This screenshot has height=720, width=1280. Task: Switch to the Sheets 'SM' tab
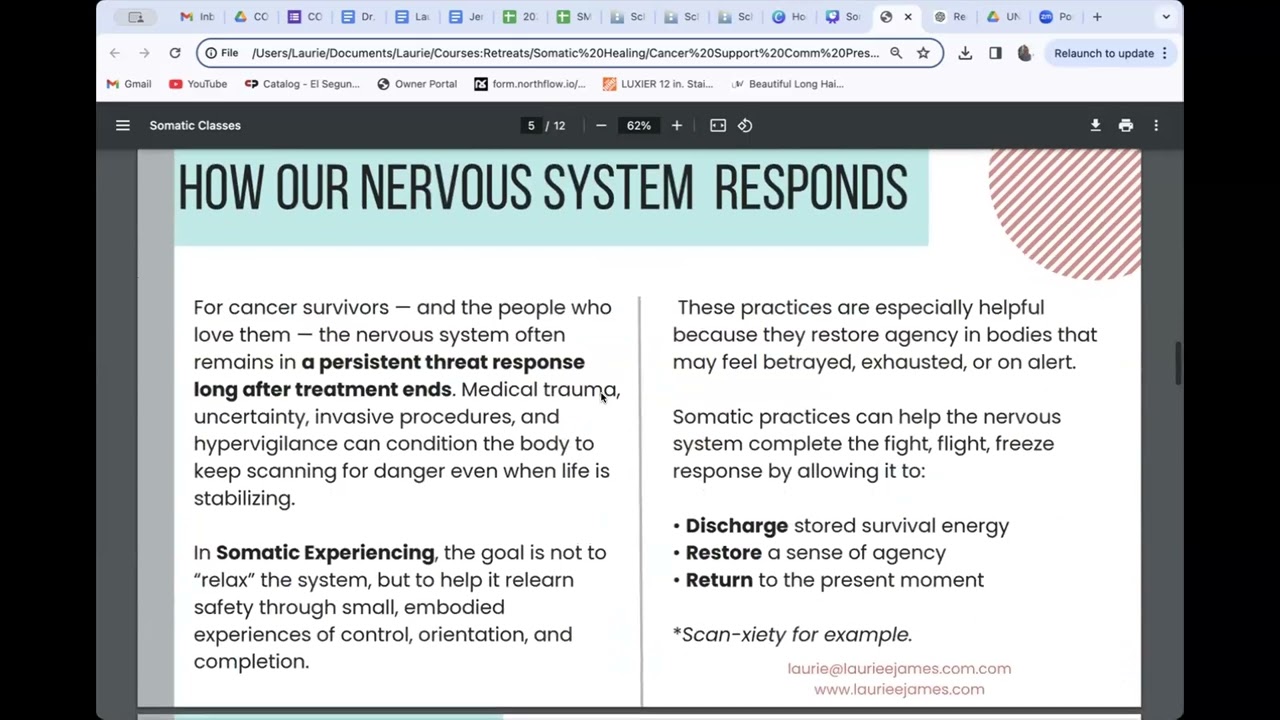pos(574,17)
